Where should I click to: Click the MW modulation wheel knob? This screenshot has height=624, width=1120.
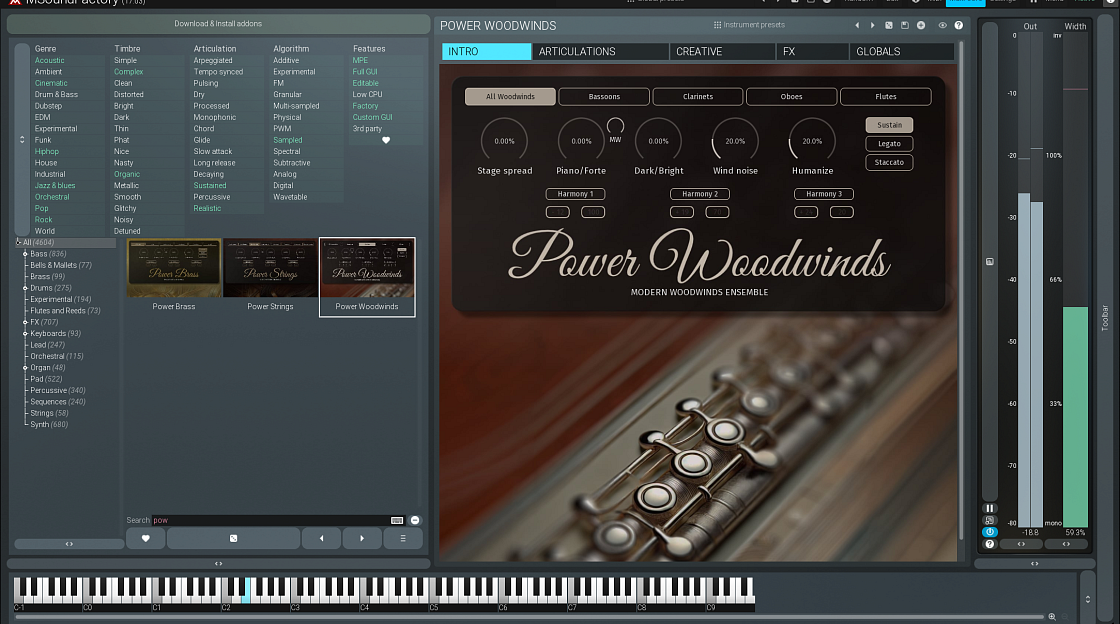[x=615, y=126]
